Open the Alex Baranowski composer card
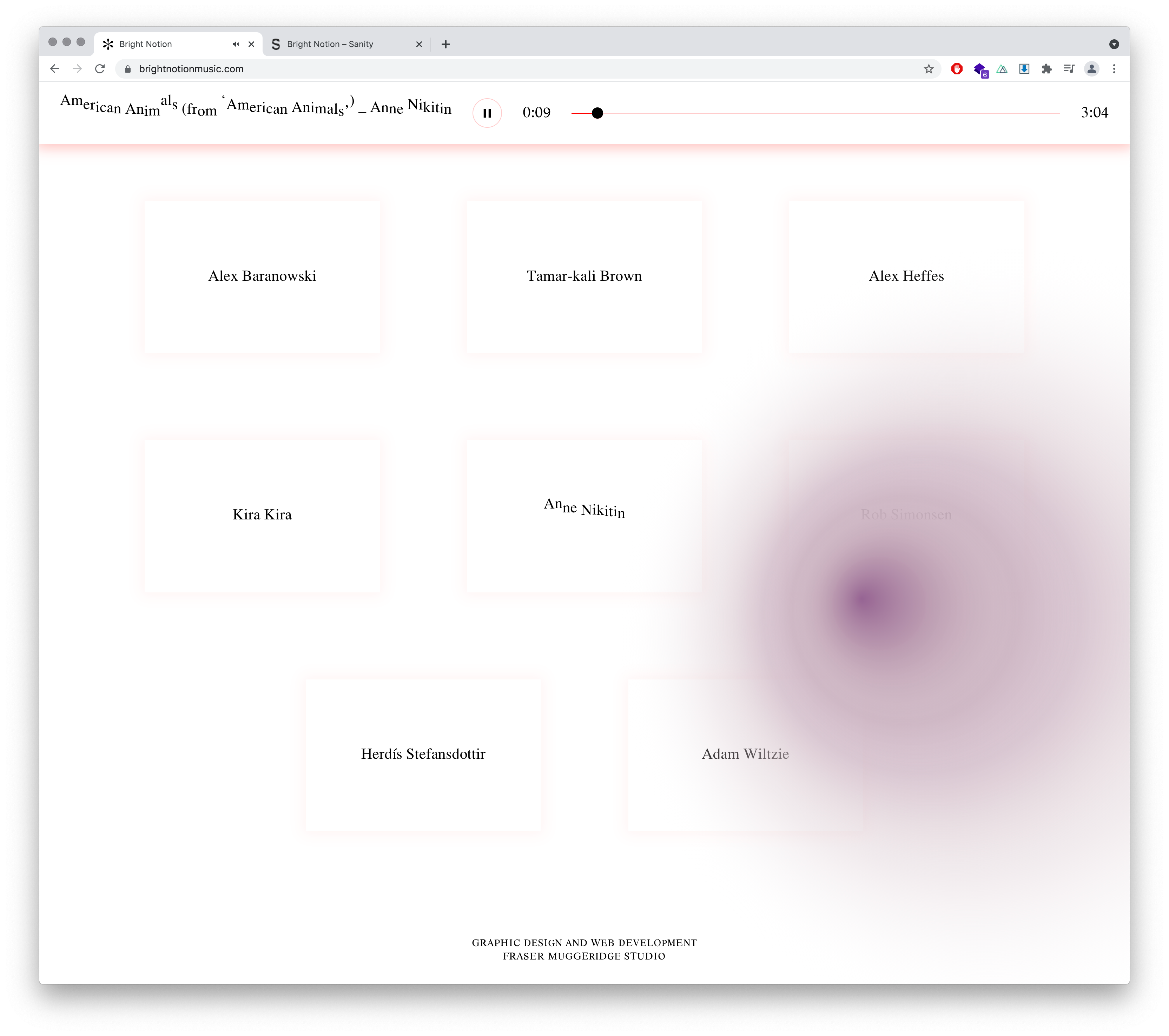 [x=262, y=276]
